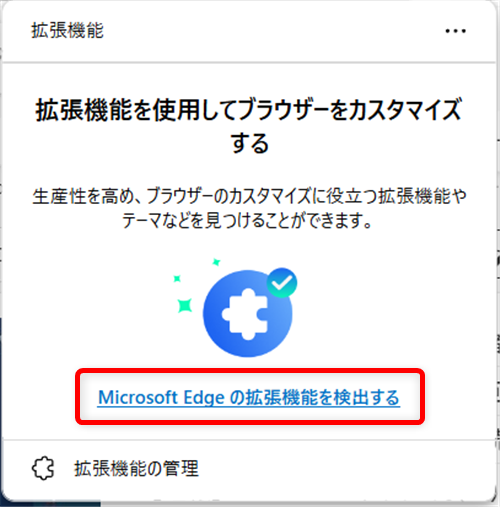Image resolution: width=500 pixels, height=507 pixels.
Task: Click the medium green sparkle at left
Action: 177,278
